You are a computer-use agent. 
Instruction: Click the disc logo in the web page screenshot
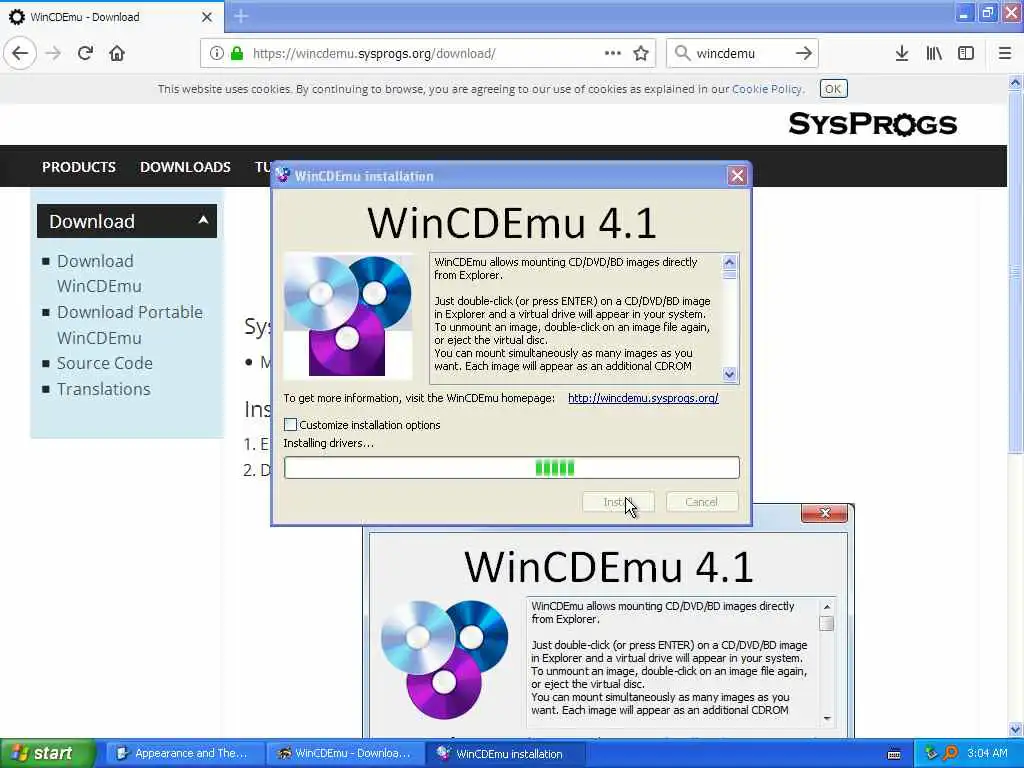pyautogui.click(x=445, y=660)
